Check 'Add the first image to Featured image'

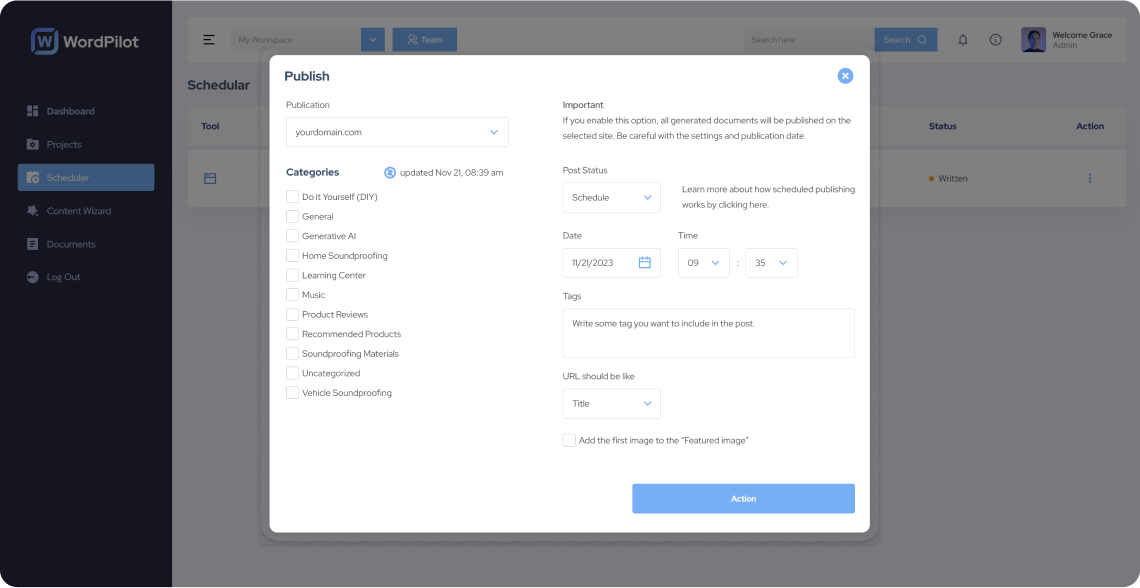click(x=569, y=440)
